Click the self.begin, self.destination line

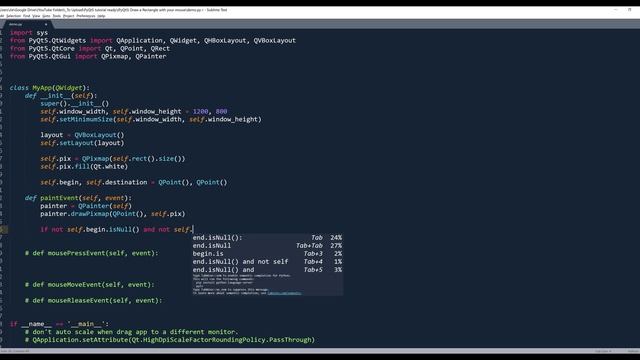tap(133, 182)
